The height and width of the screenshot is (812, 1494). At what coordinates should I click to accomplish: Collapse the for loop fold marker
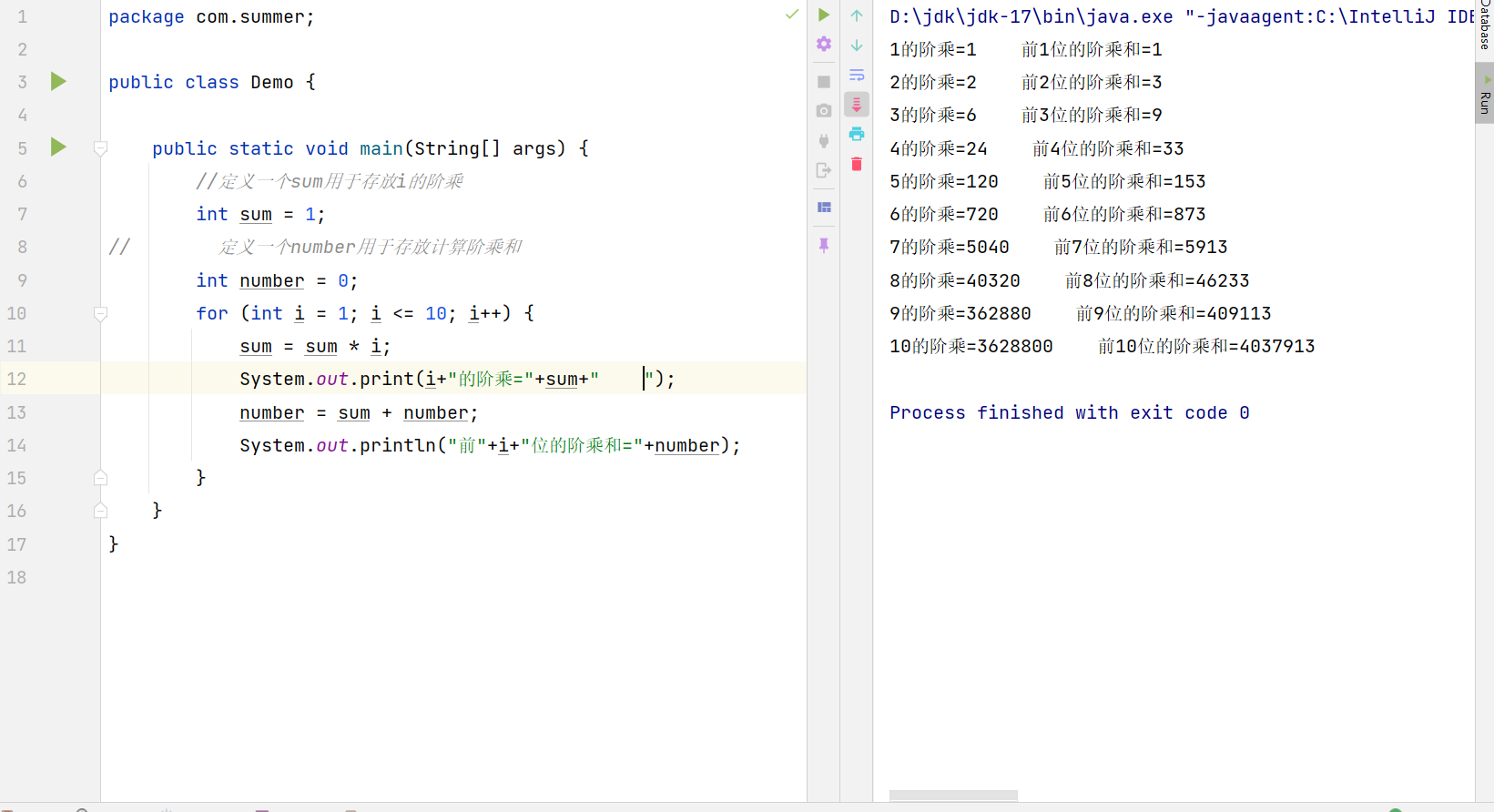[x=101, y=314]
